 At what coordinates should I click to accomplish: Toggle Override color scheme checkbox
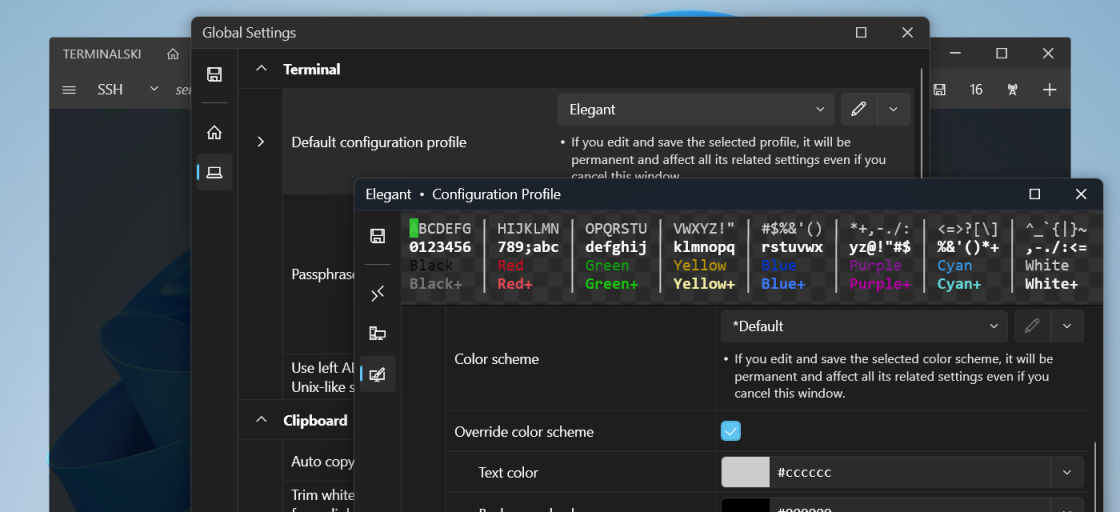[731, 431]
